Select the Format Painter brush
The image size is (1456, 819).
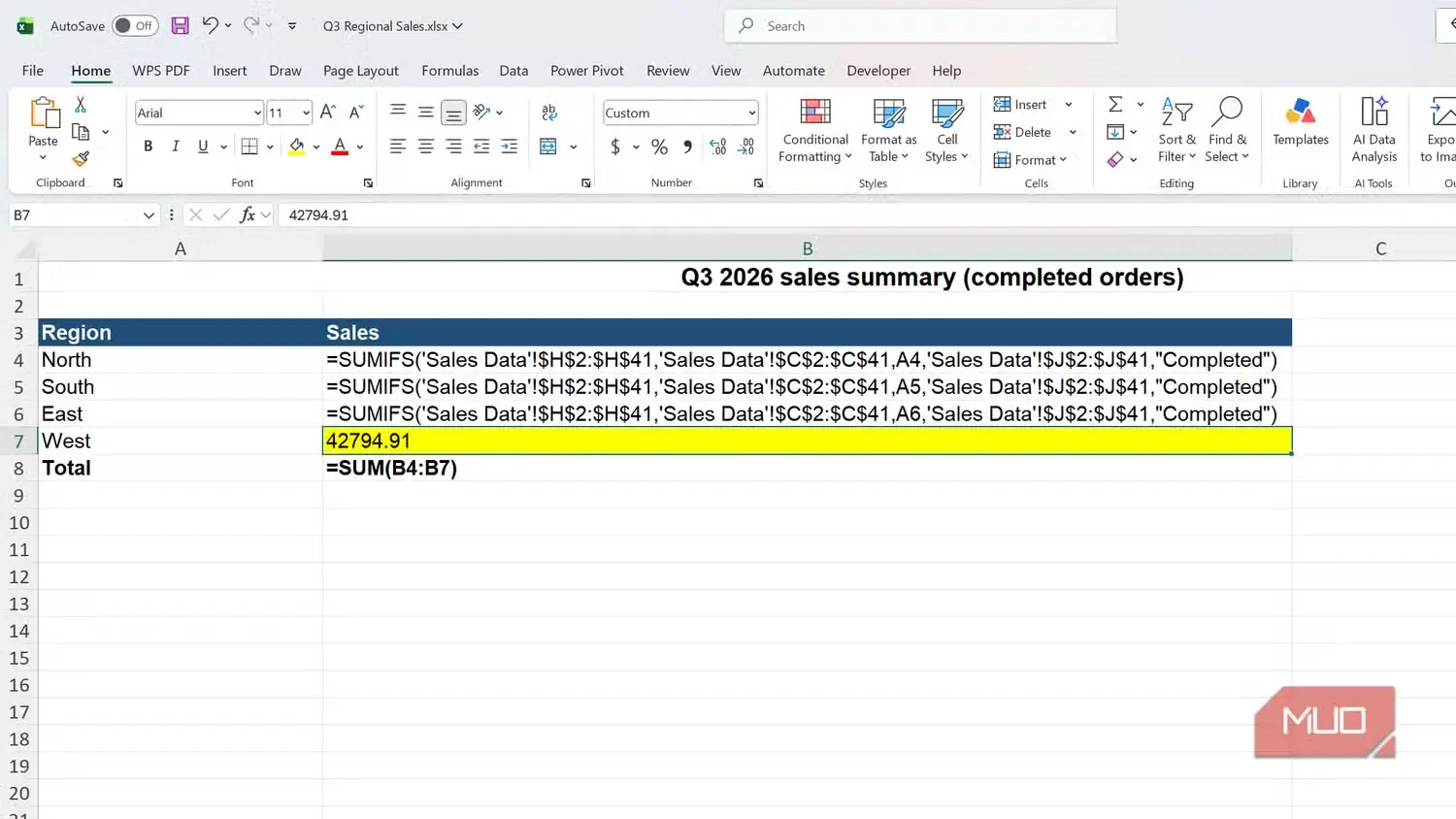[81, 158]
